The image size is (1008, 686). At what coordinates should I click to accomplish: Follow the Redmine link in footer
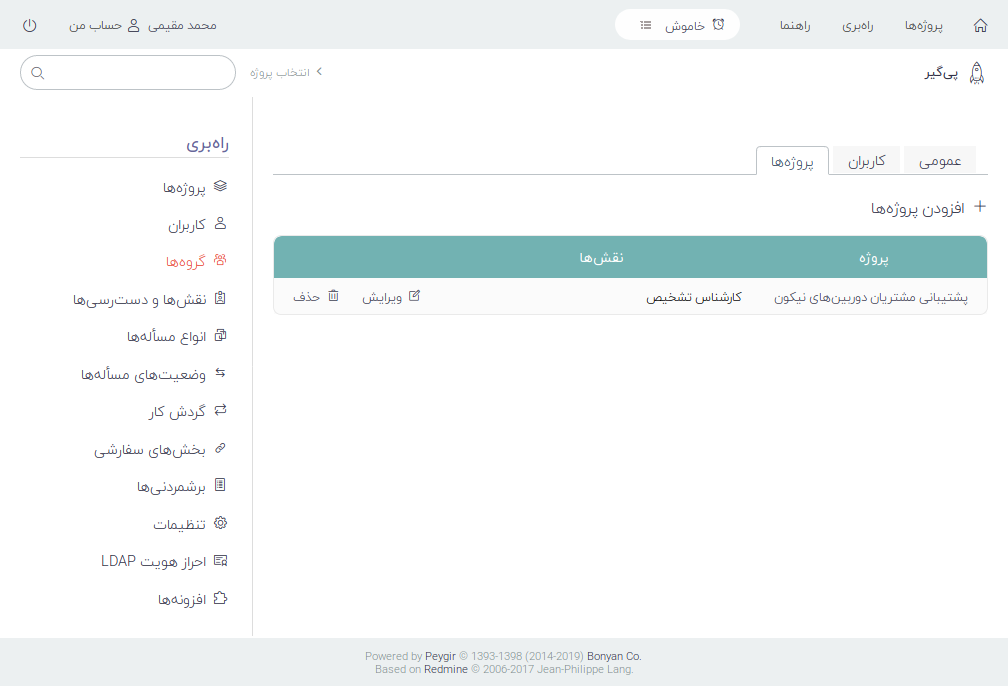click(x=446, y=670)
